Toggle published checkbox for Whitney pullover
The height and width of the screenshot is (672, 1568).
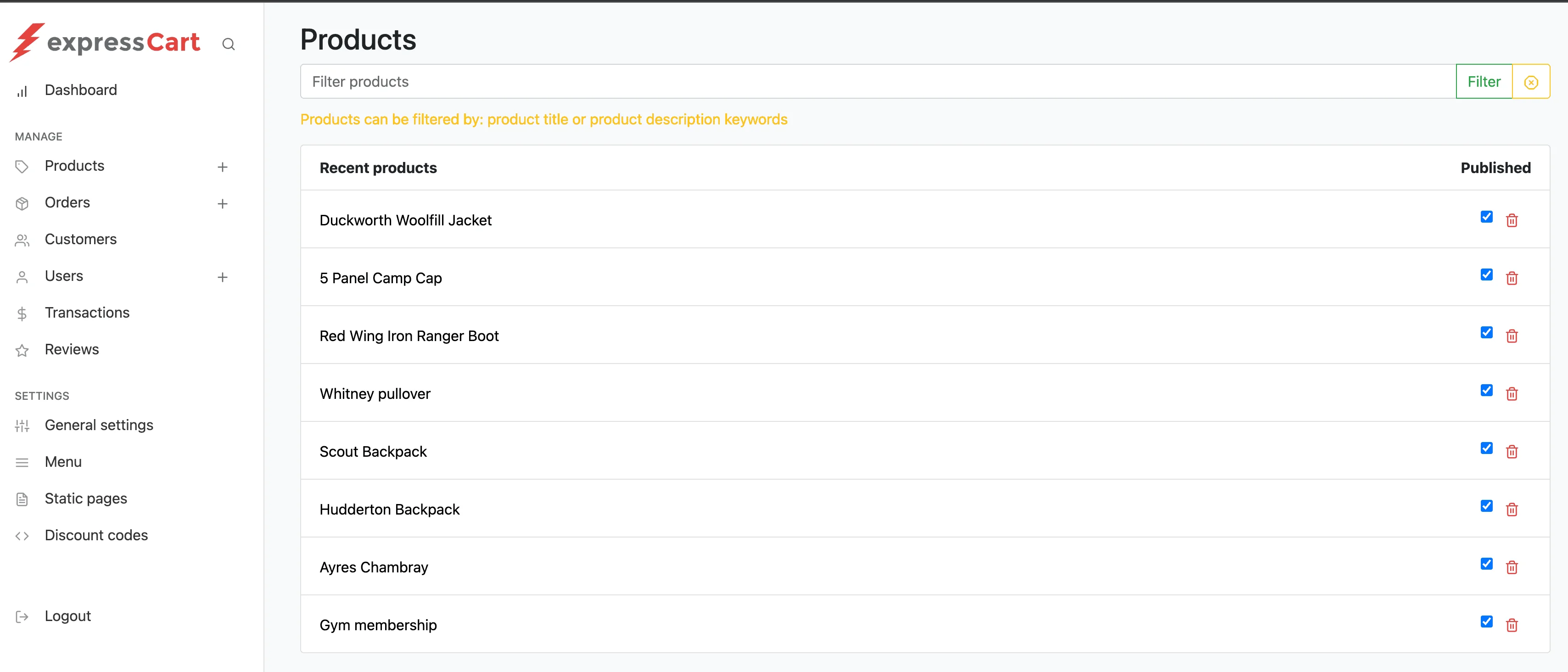(1486, 390)
